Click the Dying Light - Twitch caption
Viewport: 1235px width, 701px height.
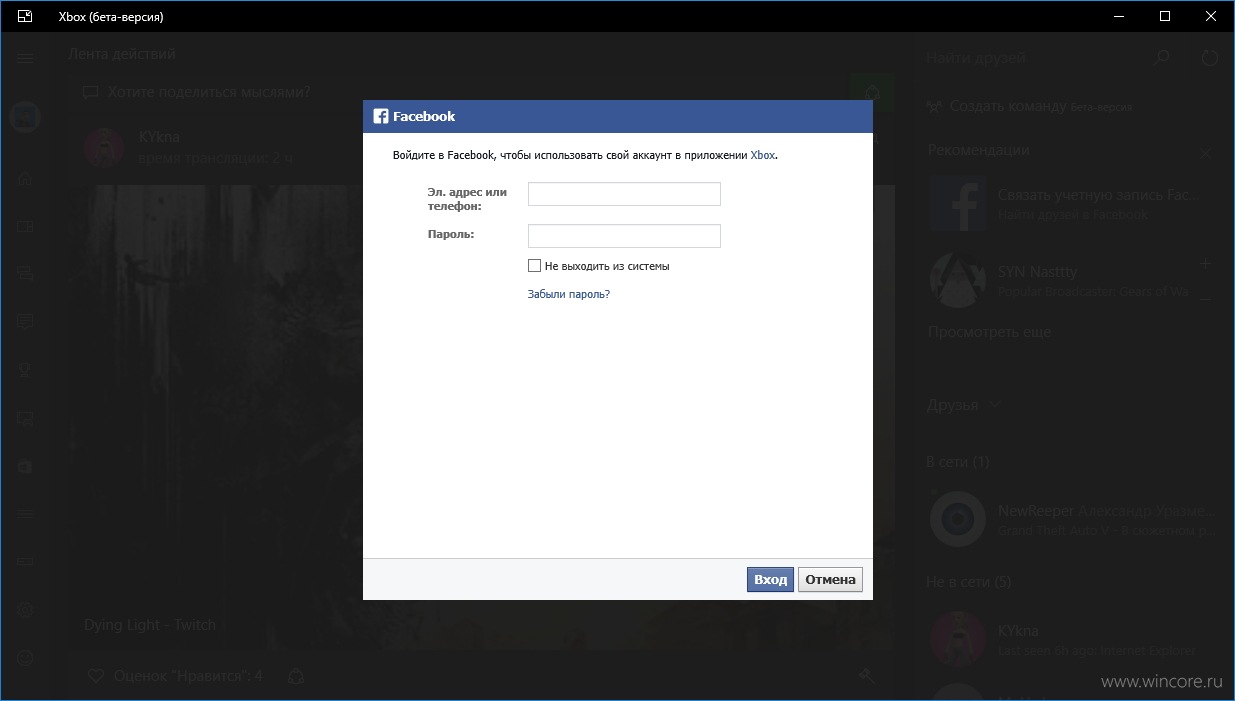[150, 625]
